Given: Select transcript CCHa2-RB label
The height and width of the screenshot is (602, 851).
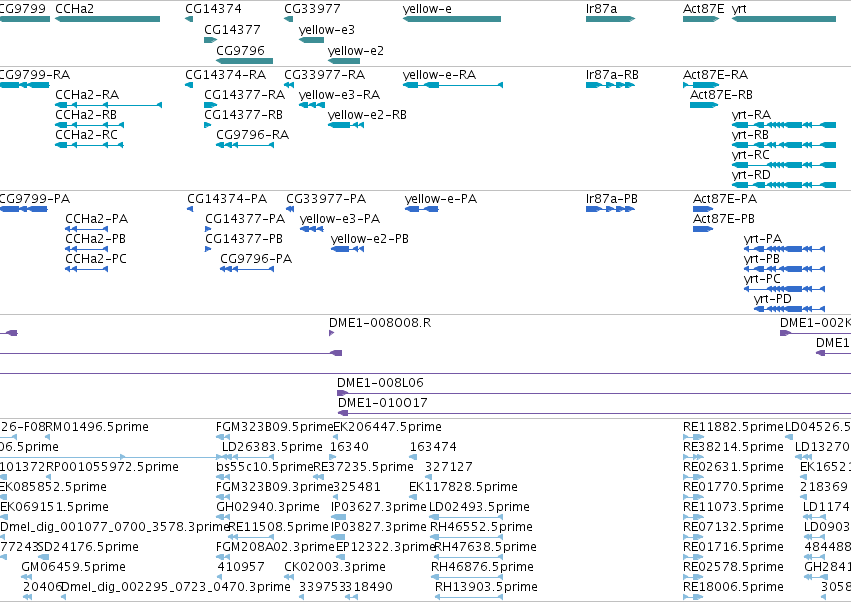Looking at the screenshot, I should point(86,115).
